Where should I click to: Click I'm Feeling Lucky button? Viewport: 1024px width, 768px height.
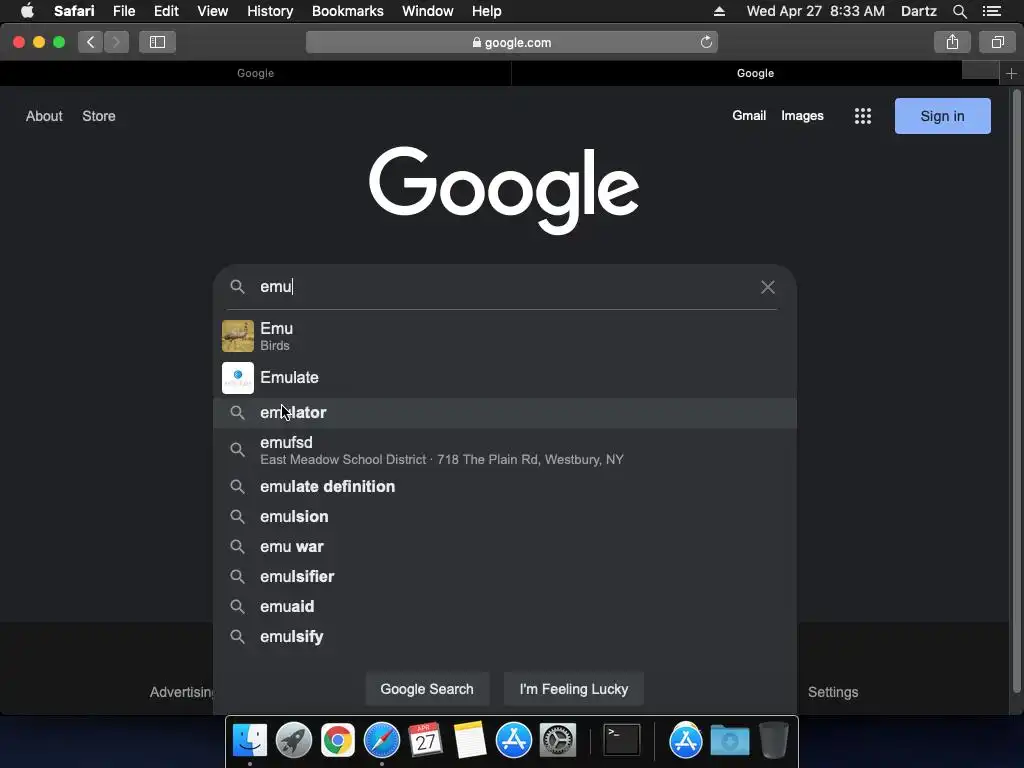click(x=574, y=689)
